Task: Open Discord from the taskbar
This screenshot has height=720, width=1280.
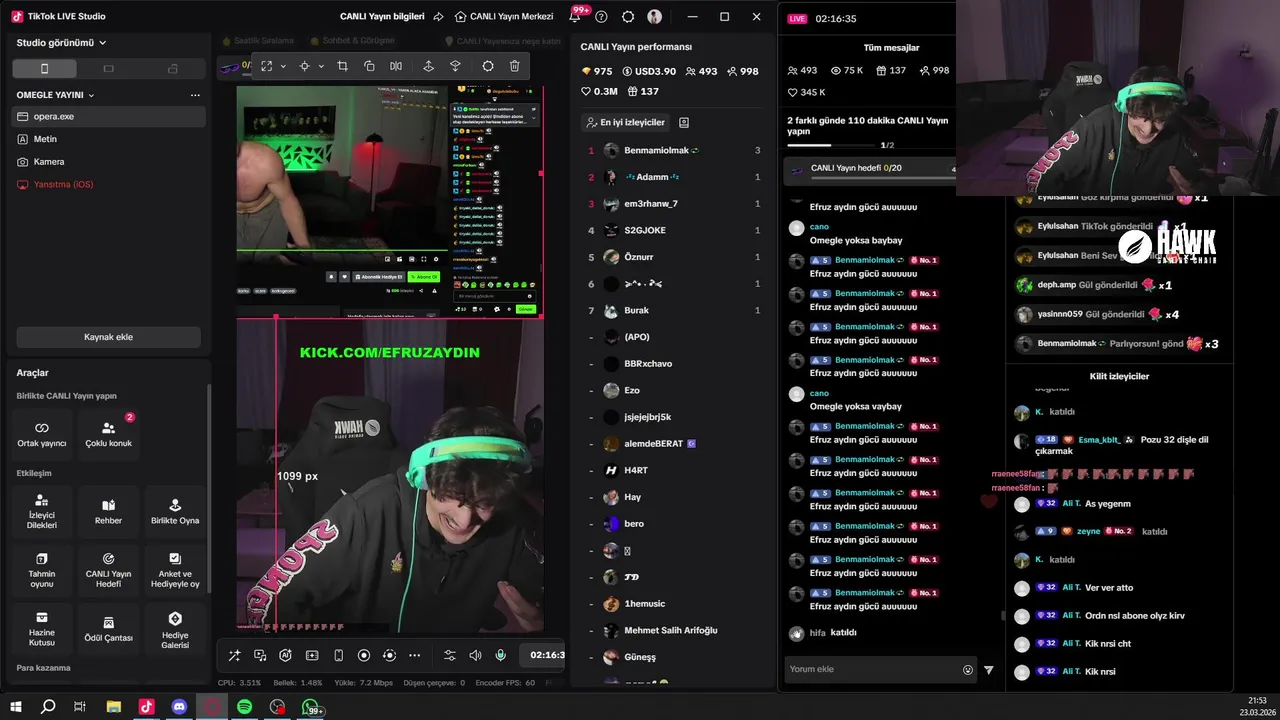Action: [x=179, y=707]
